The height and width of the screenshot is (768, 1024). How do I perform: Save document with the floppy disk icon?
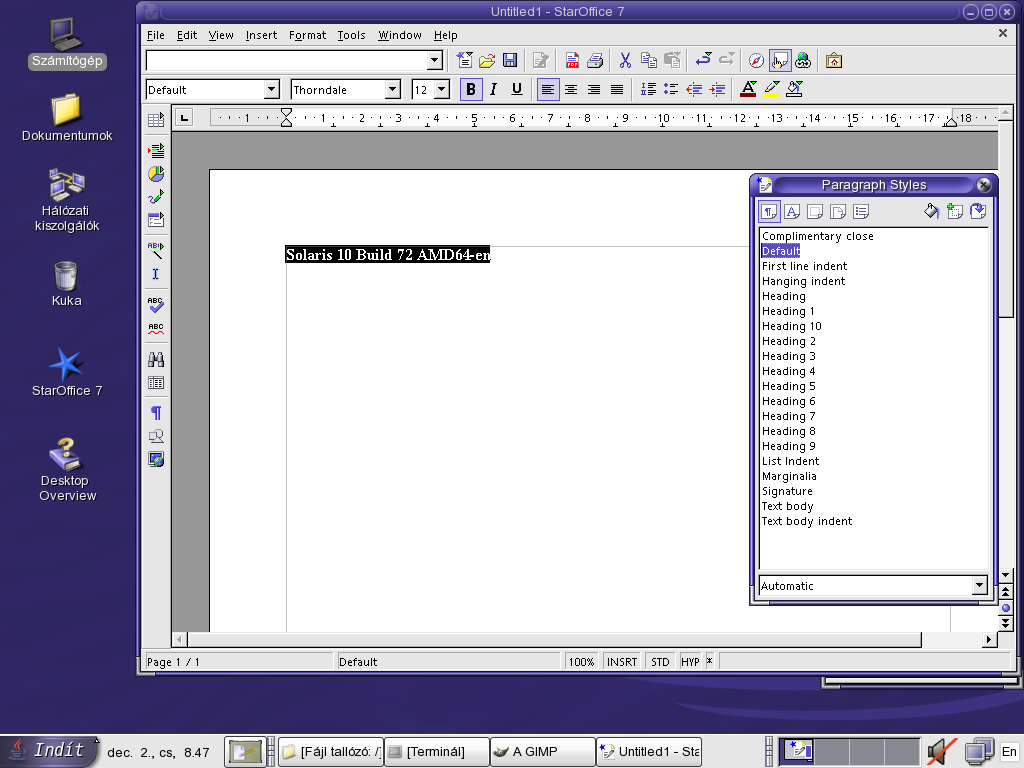coord(509,61)
